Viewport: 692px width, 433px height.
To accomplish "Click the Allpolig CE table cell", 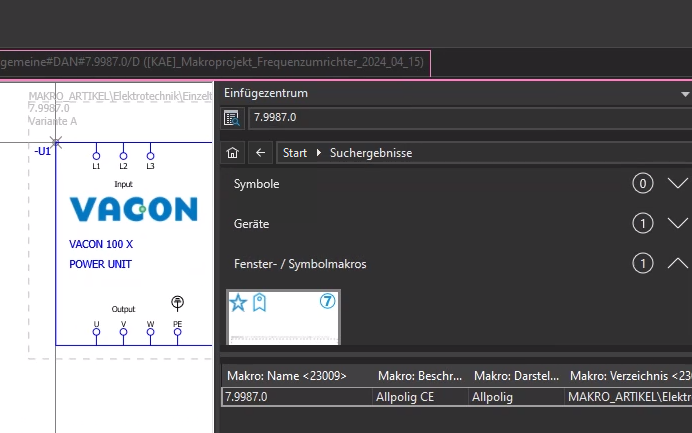I will (420, 397).
